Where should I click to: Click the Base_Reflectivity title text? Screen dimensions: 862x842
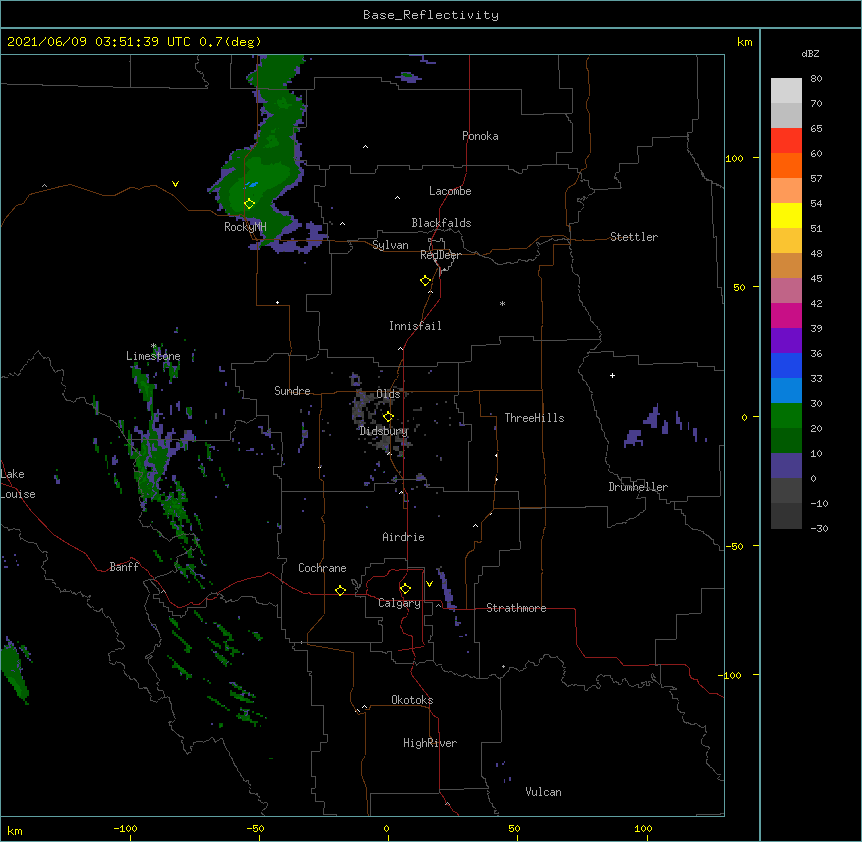click(431, 15)
